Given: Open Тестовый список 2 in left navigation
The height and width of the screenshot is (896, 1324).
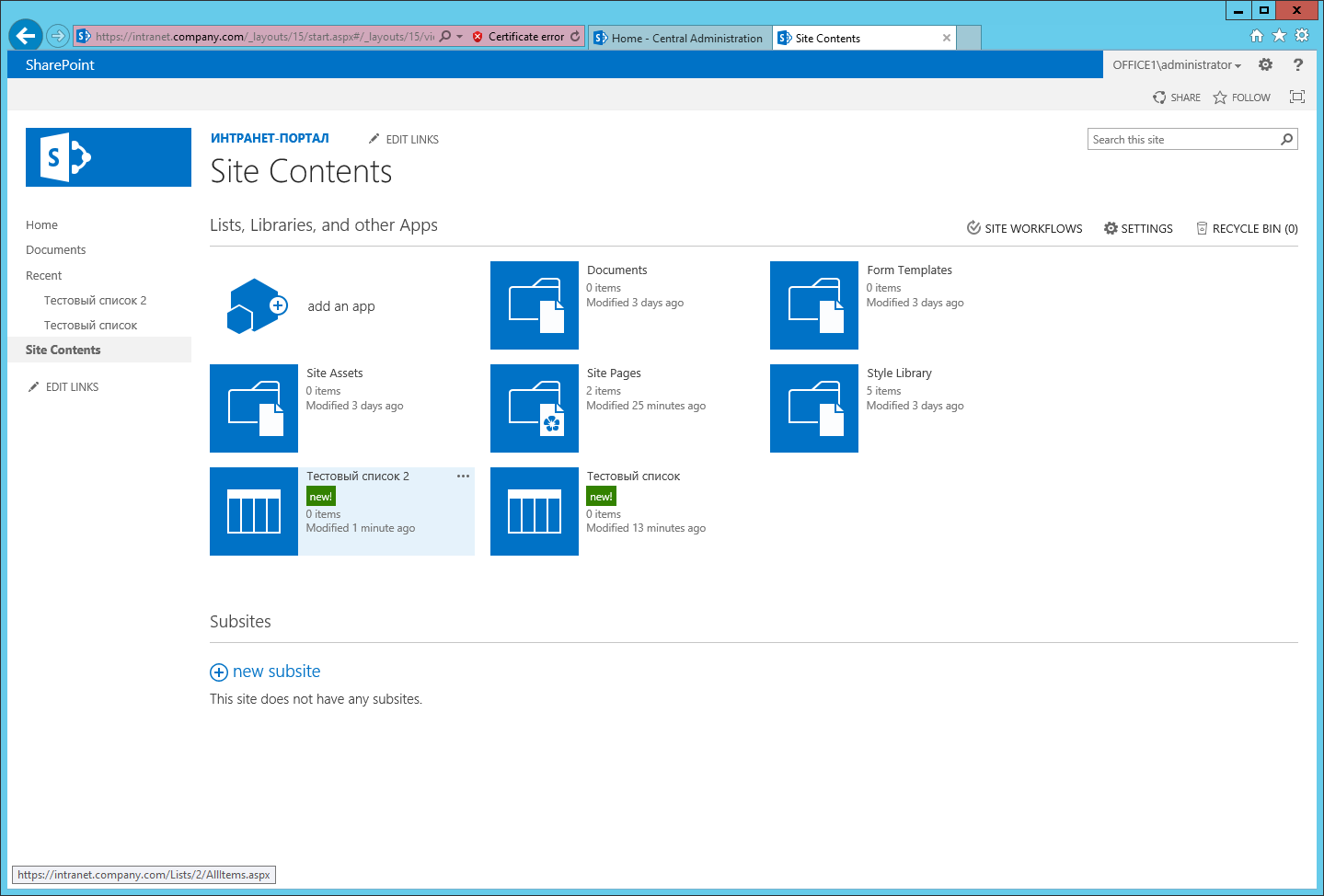Looking at the screenshot, I should tap(95, 300).
